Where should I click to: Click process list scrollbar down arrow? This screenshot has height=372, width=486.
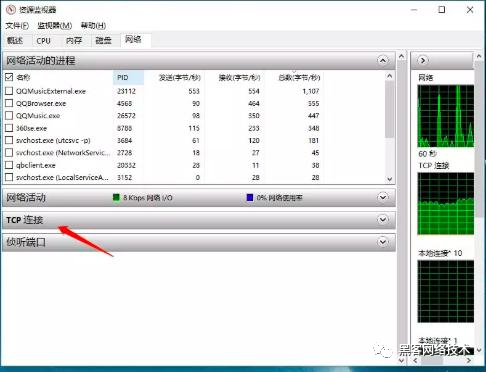pos(389,179)
